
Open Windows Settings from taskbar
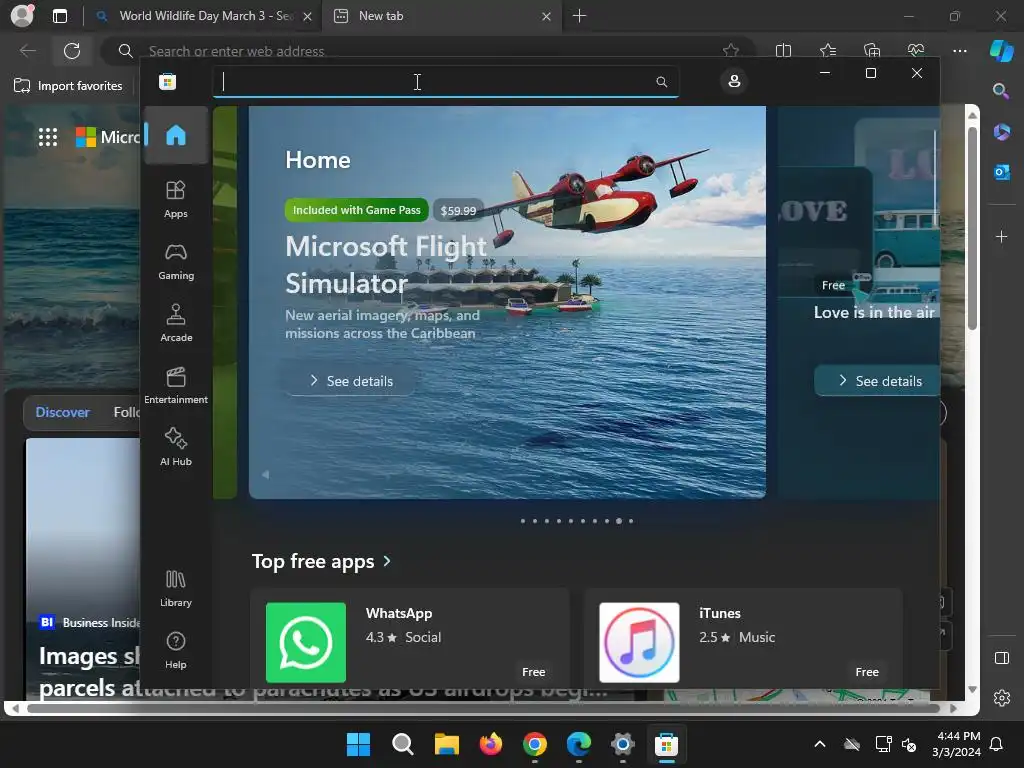(x=622, y=744)
